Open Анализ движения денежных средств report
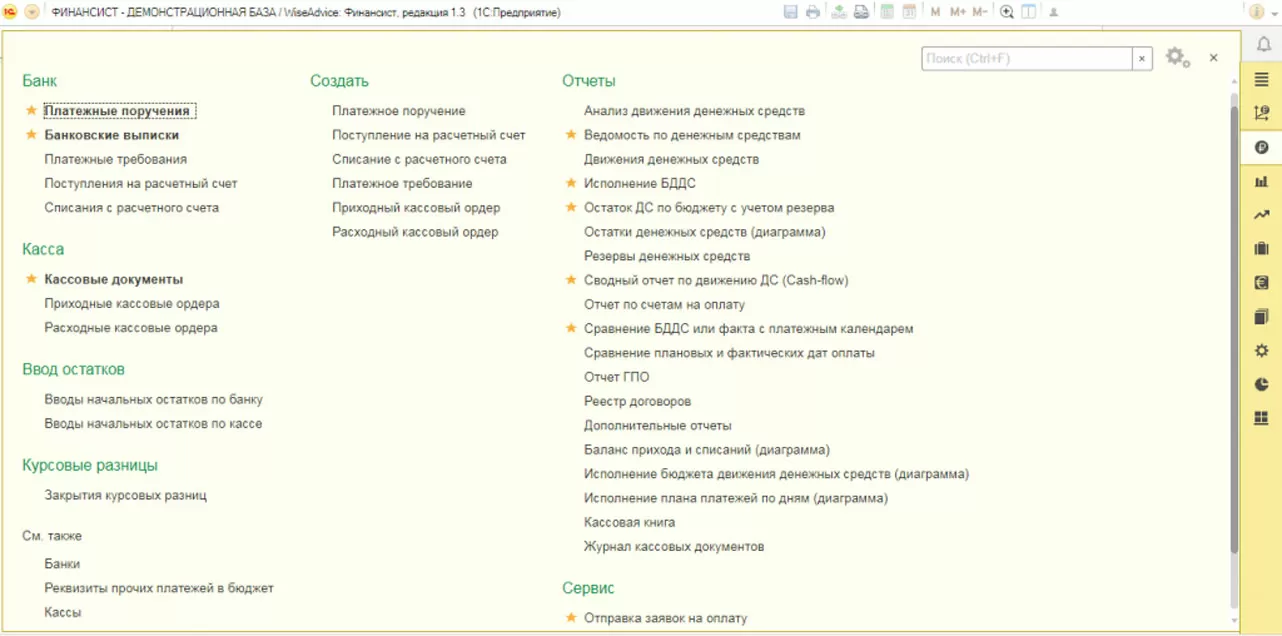 click(x=694, y=111)
